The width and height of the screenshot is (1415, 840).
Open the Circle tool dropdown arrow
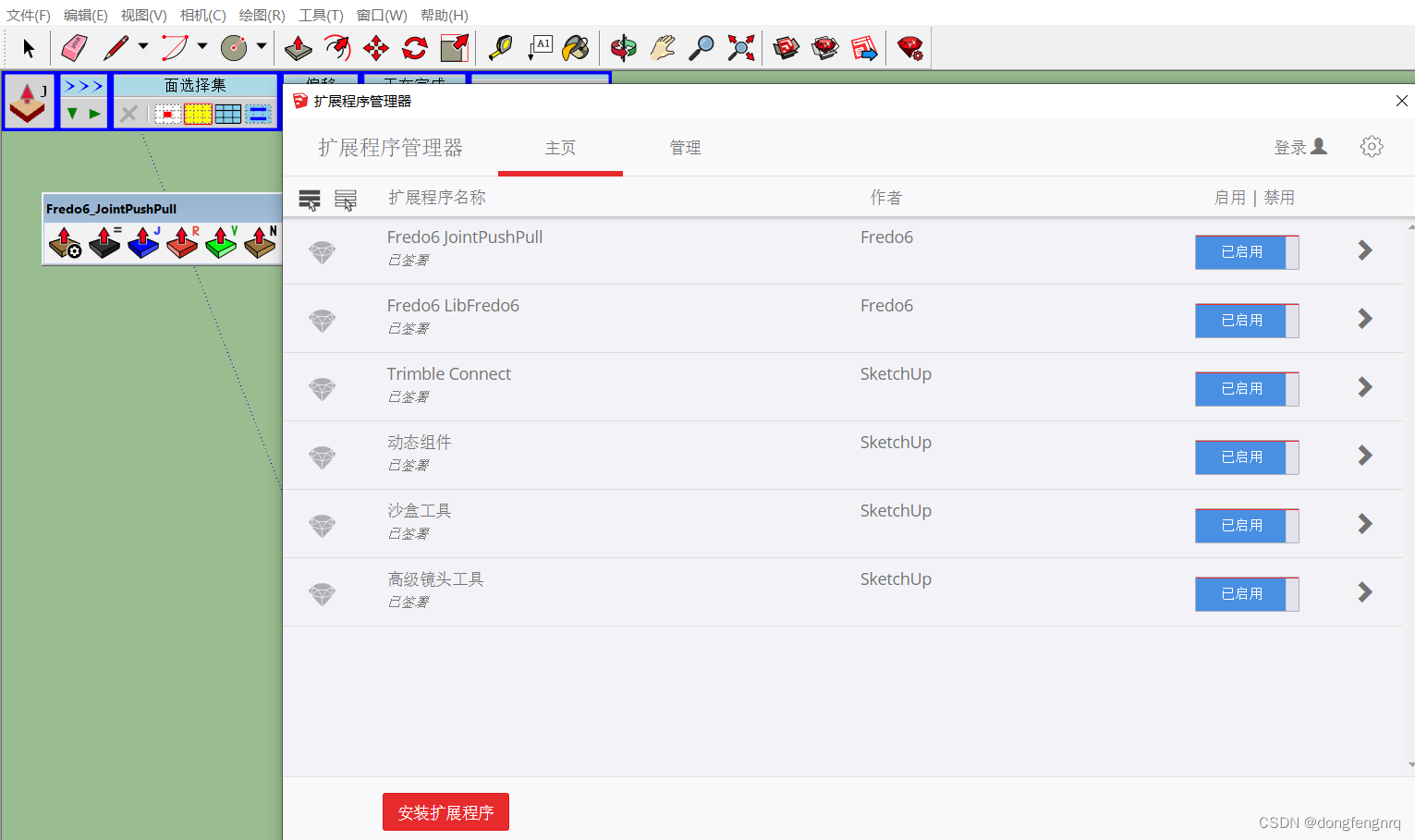click(x=262, y=45)
